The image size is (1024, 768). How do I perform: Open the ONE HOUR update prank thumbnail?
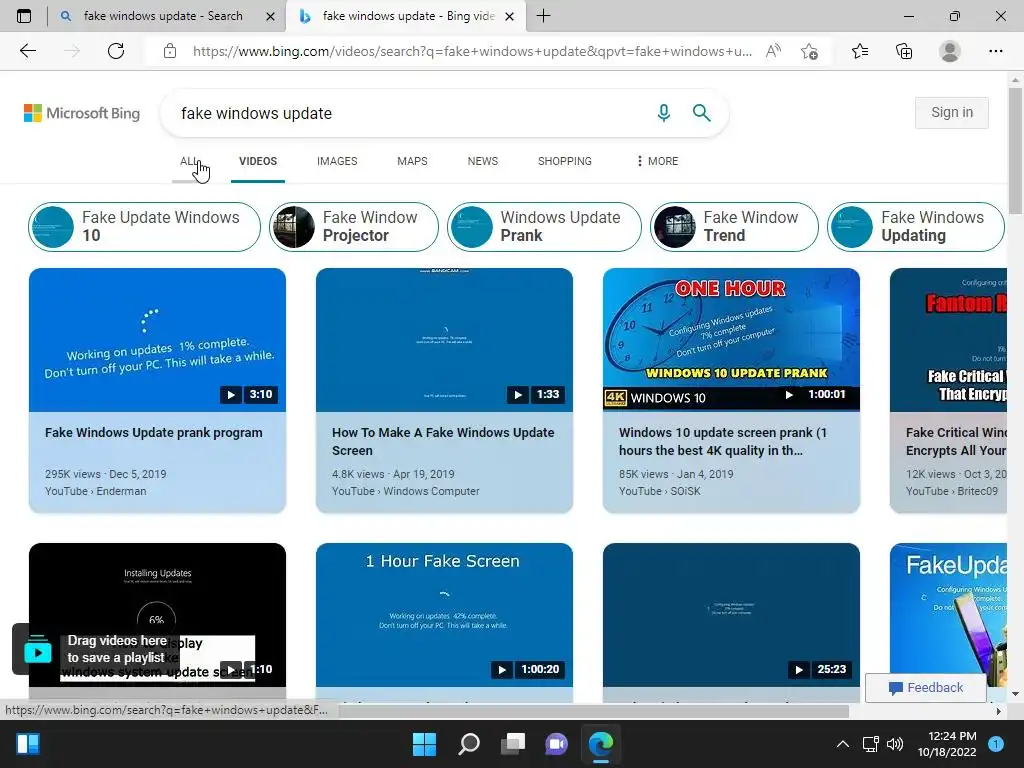pyautogui.click(x=731, y=340)
